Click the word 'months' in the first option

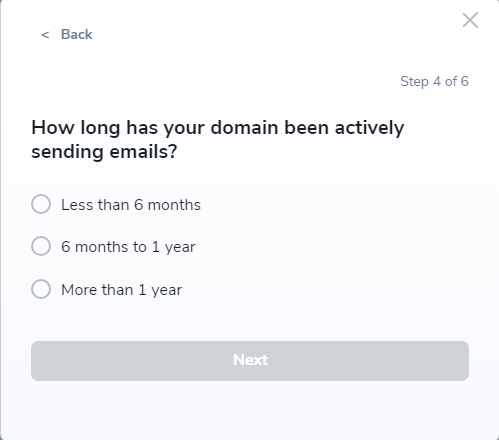pyautogui.click(x=174, y=205)
